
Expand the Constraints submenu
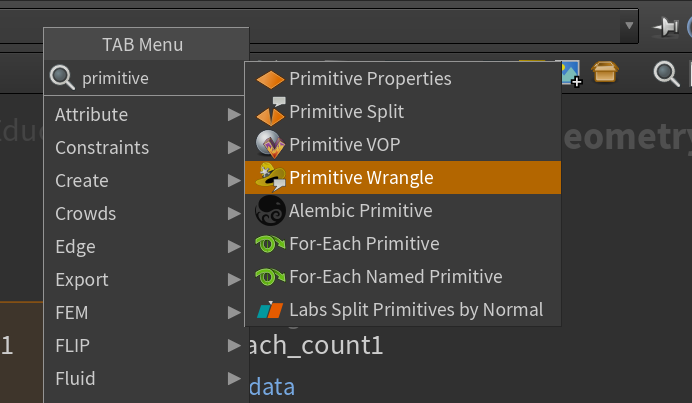click(x=144, y=147)
